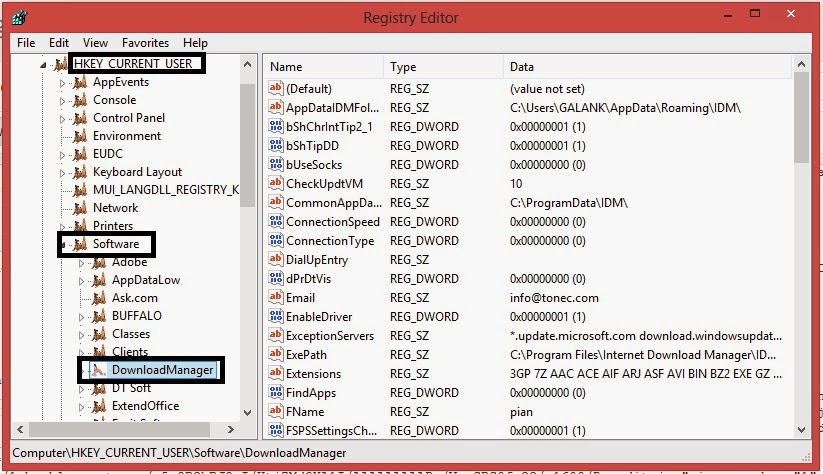
Task: Click values pane scroll-up arrow
Action: [801, 65]
